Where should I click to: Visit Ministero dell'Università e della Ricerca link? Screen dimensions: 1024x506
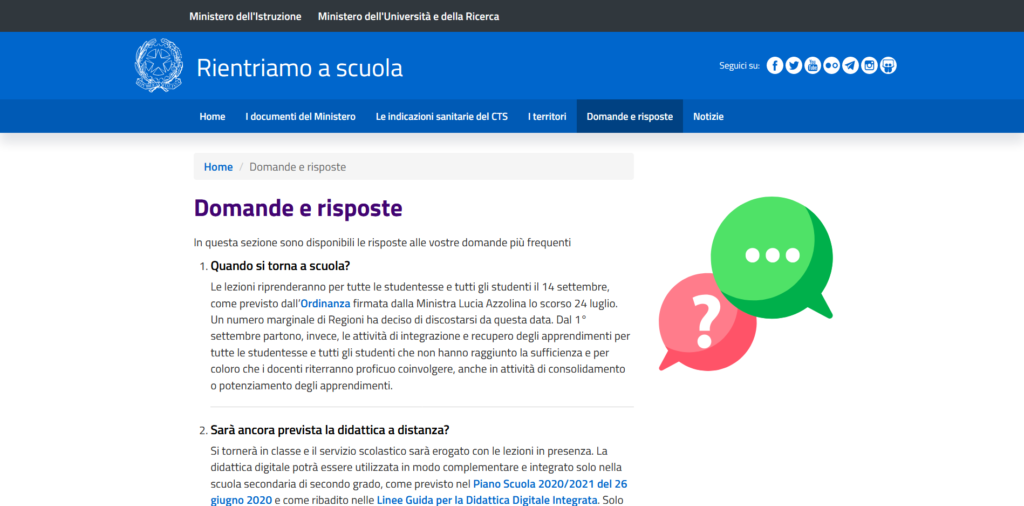pos(408,16)
